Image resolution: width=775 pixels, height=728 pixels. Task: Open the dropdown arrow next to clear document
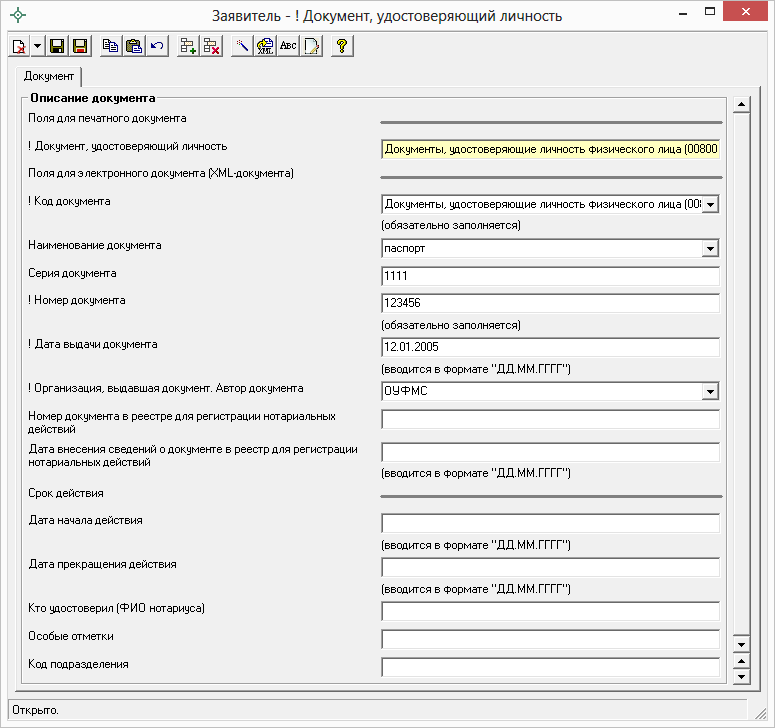(x=38, y=46)
